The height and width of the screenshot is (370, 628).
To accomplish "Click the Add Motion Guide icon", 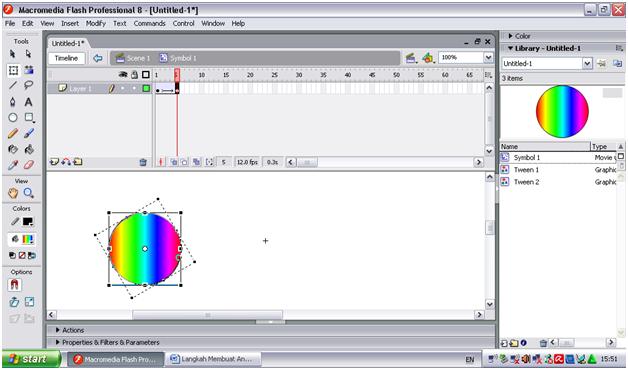I will click(66, 162).
